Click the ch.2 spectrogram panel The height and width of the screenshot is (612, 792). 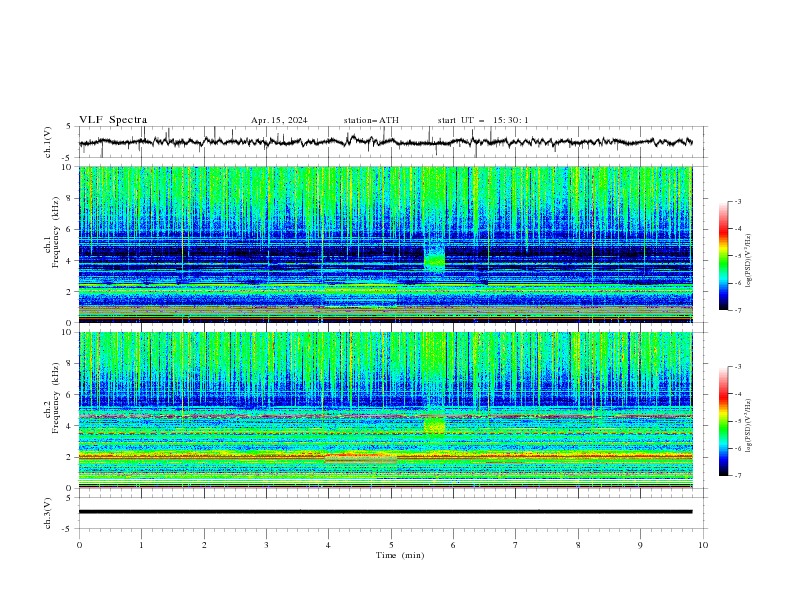(385, 410)
